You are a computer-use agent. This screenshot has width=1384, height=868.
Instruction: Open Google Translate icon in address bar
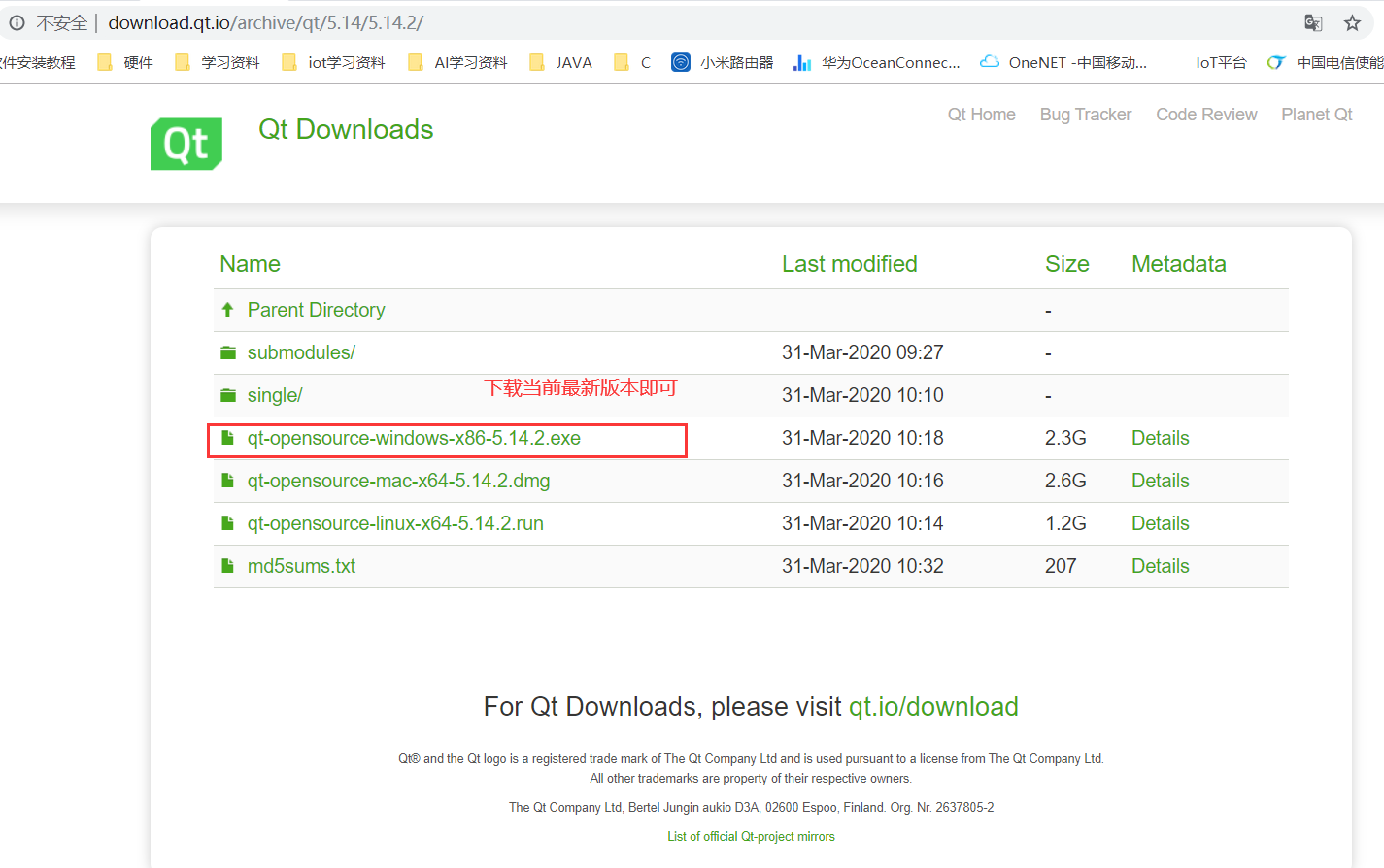[1313, 21]
